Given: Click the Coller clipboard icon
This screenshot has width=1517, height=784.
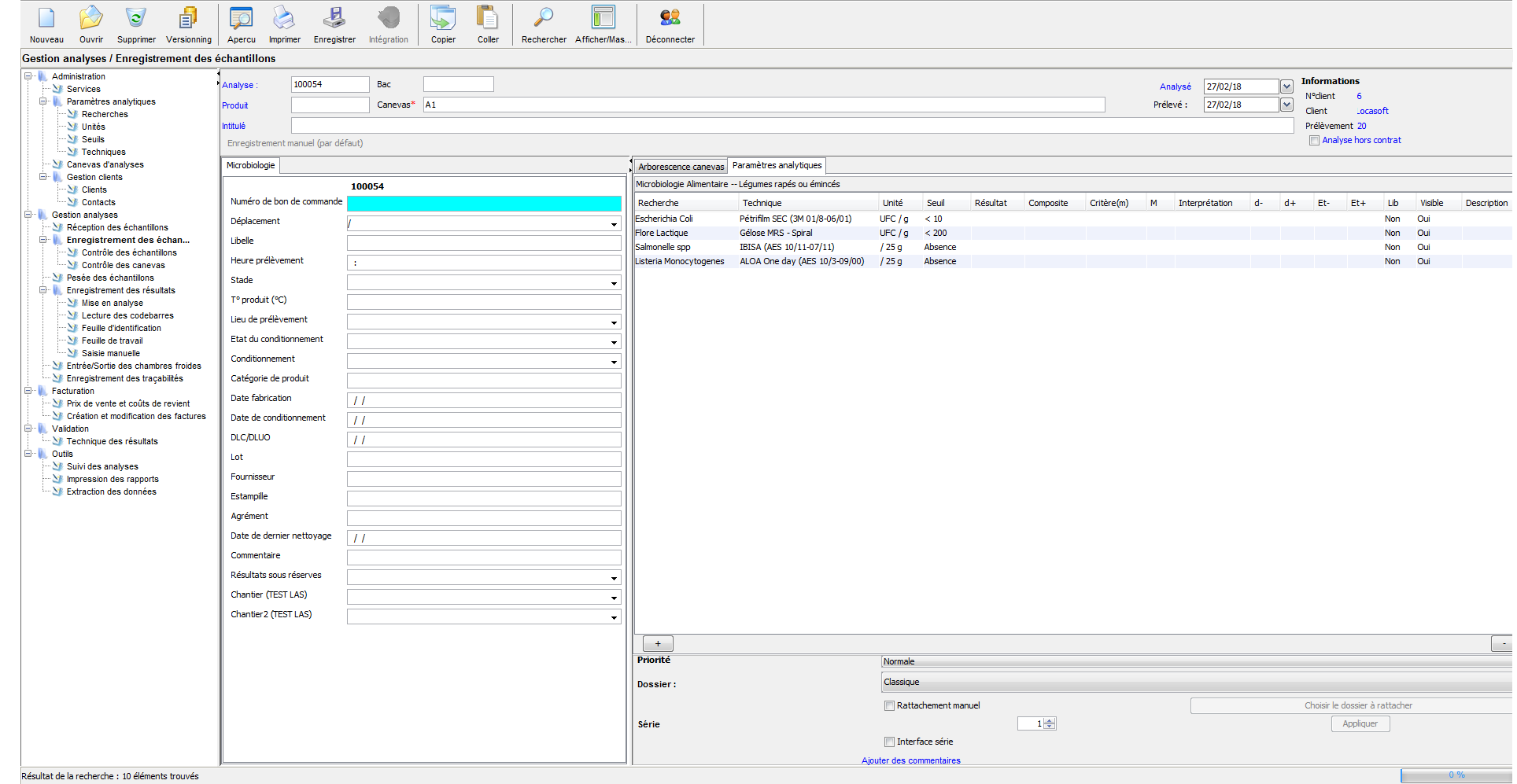Looking at the screenshot, I should [x=488, y=24].
